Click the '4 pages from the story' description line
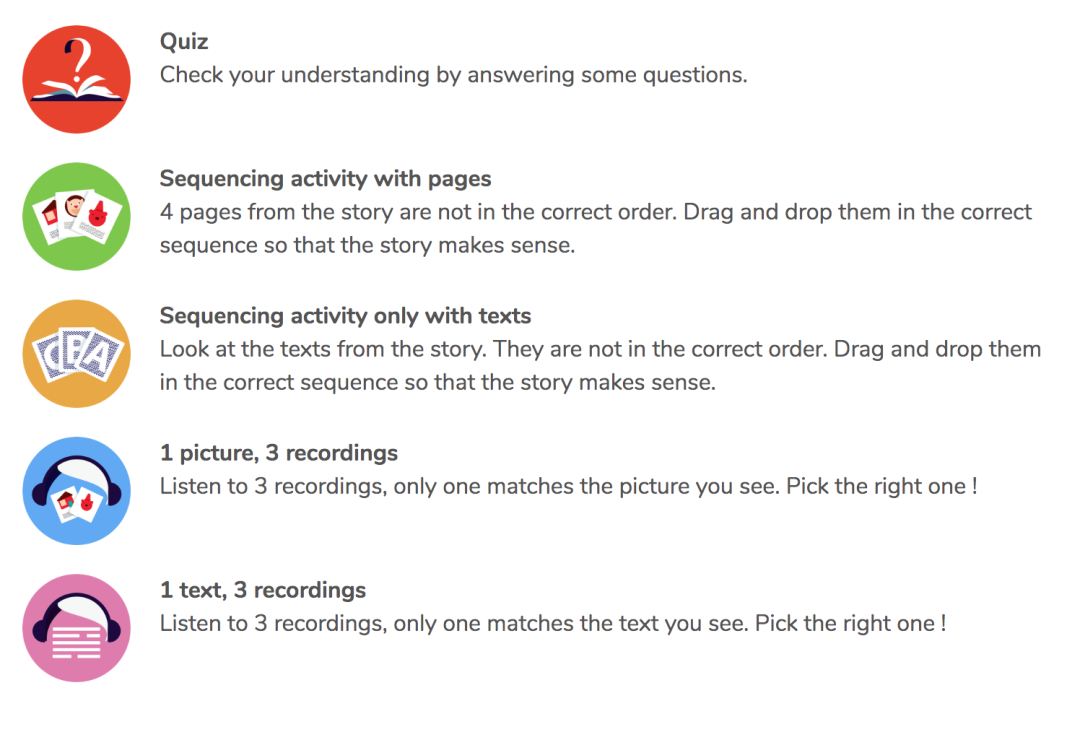1080x732 pixels. tap(595, 212)
